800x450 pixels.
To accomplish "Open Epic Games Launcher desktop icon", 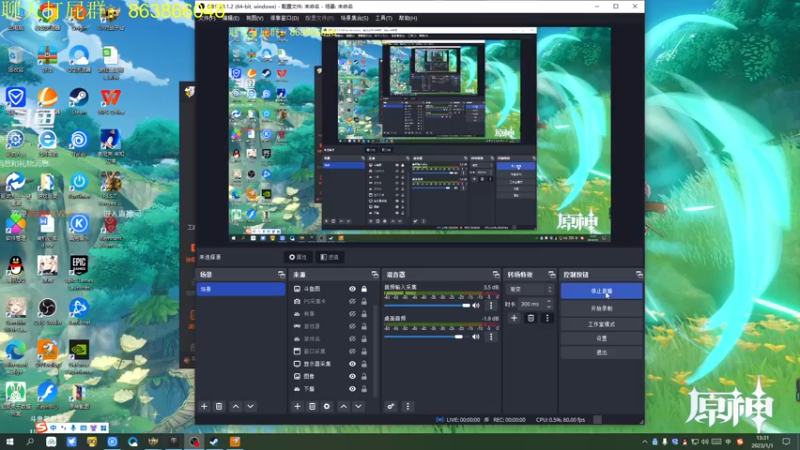I will point(79,272).
